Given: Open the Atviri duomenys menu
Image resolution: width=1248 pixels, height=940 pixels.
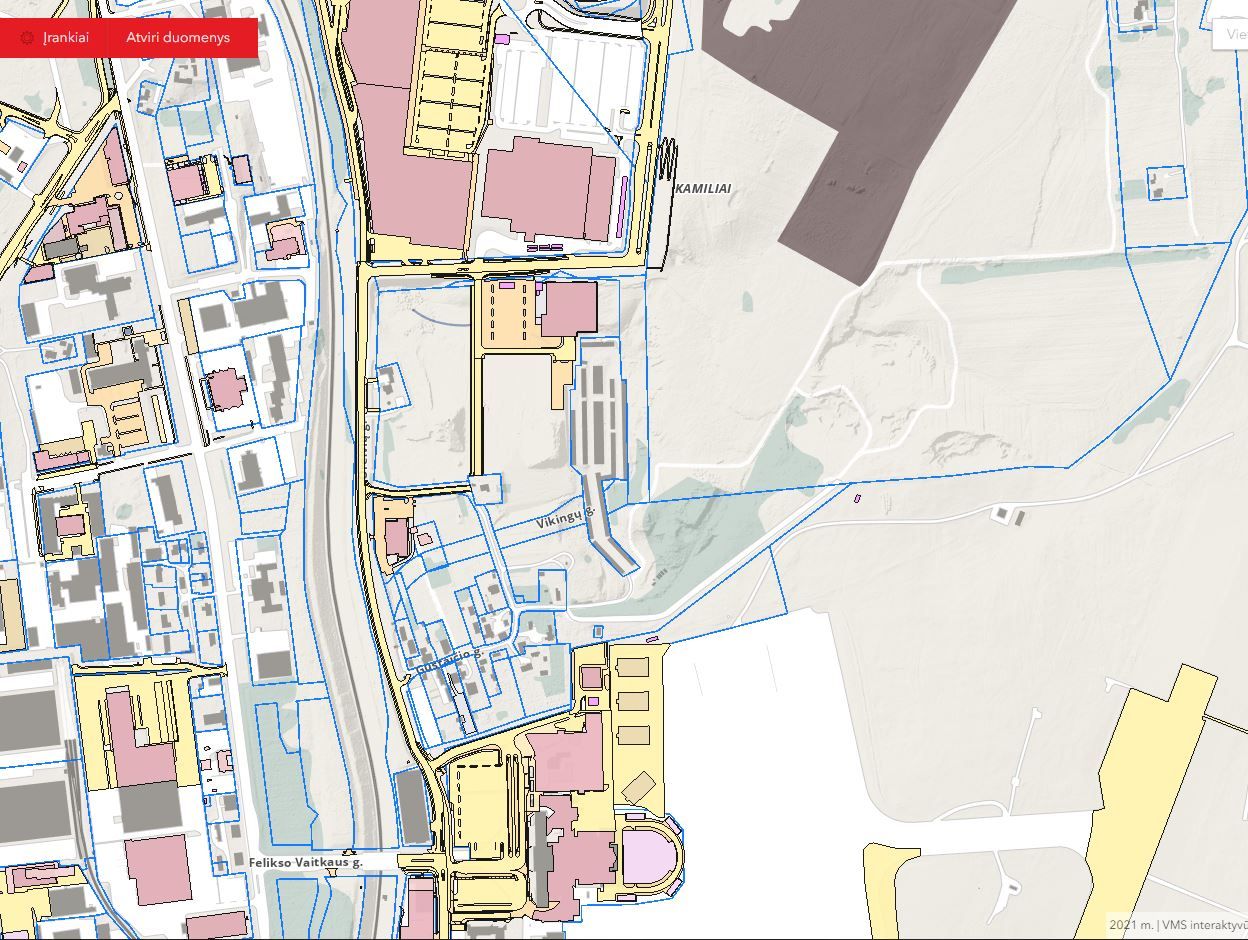Looking at the screenshot, I should click(178, 38).
